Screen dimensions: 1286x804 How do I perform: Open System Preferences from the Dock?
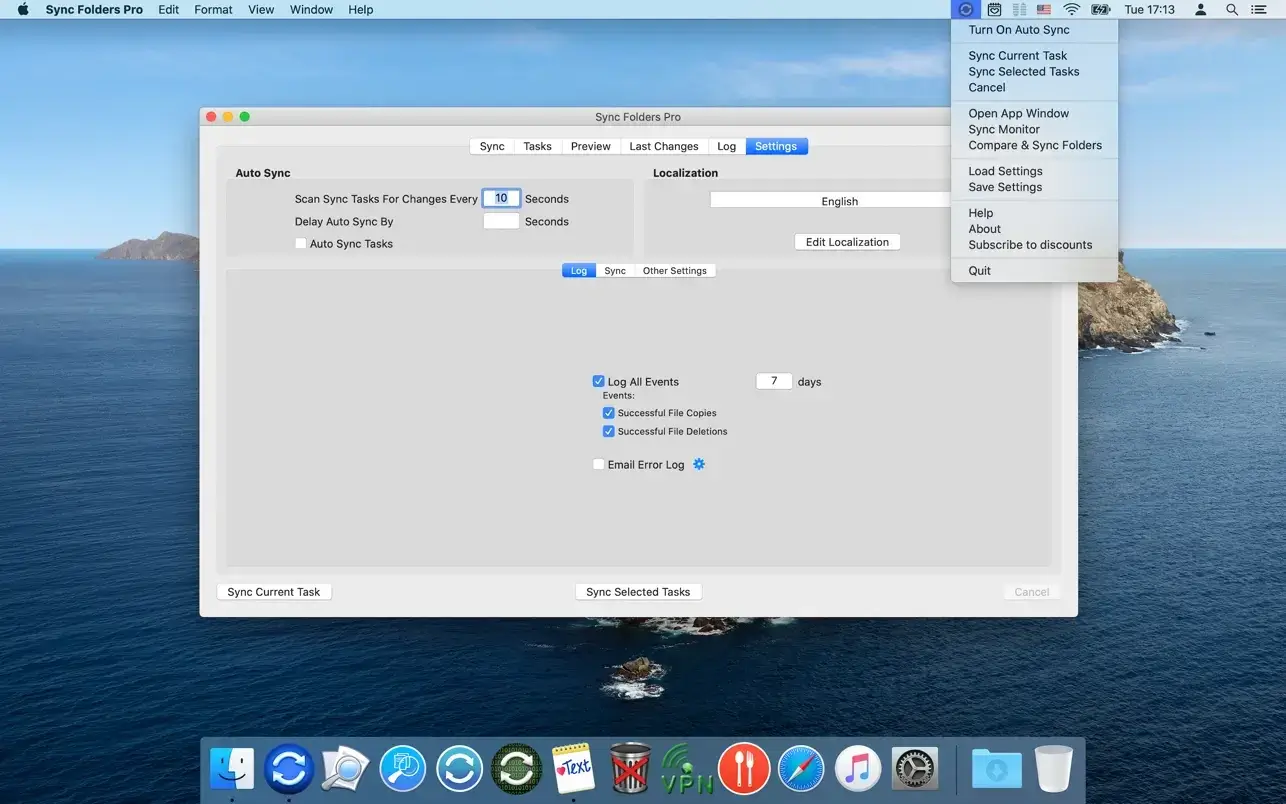(914, 769)
